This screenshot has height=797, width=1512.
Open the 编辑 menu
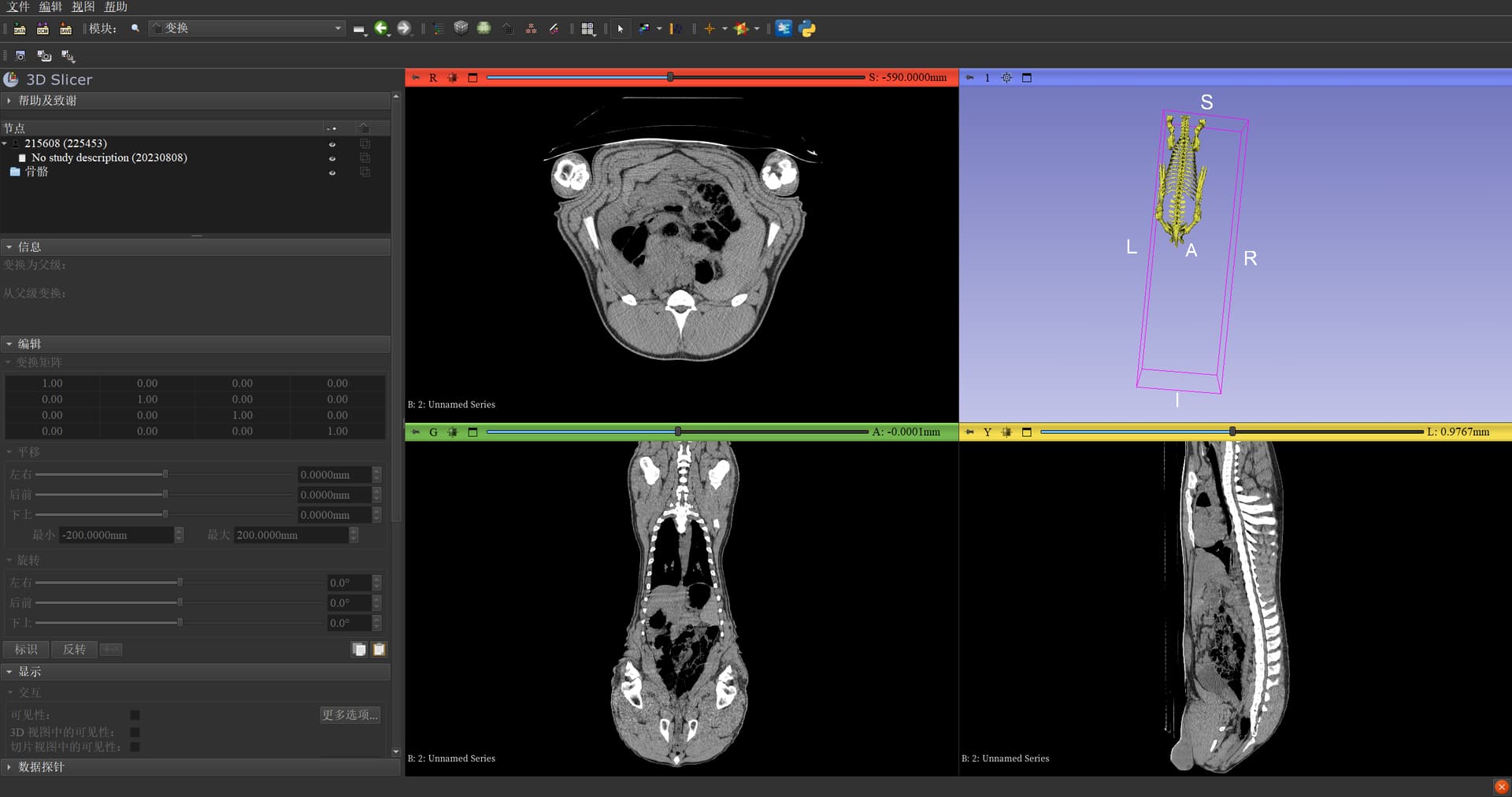50,7
